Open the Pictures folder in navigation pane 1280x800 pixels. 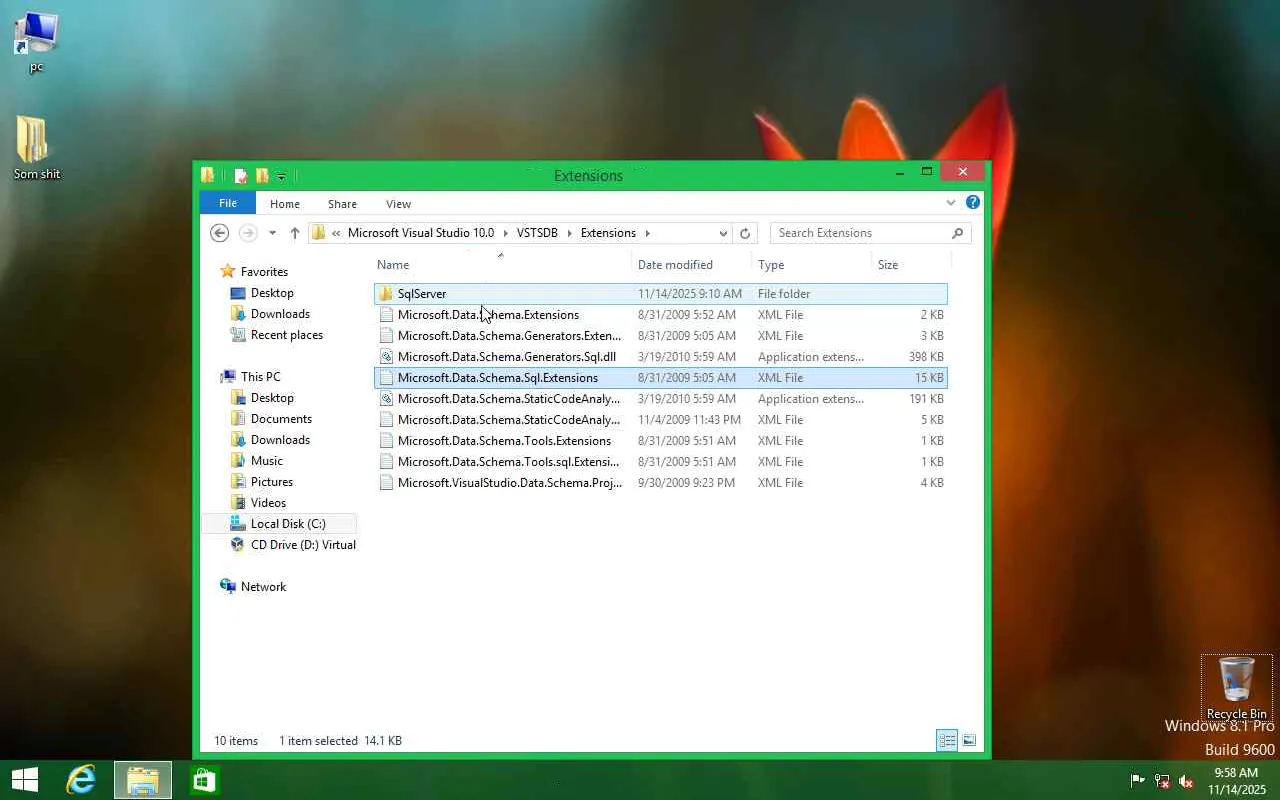[271, 482]
